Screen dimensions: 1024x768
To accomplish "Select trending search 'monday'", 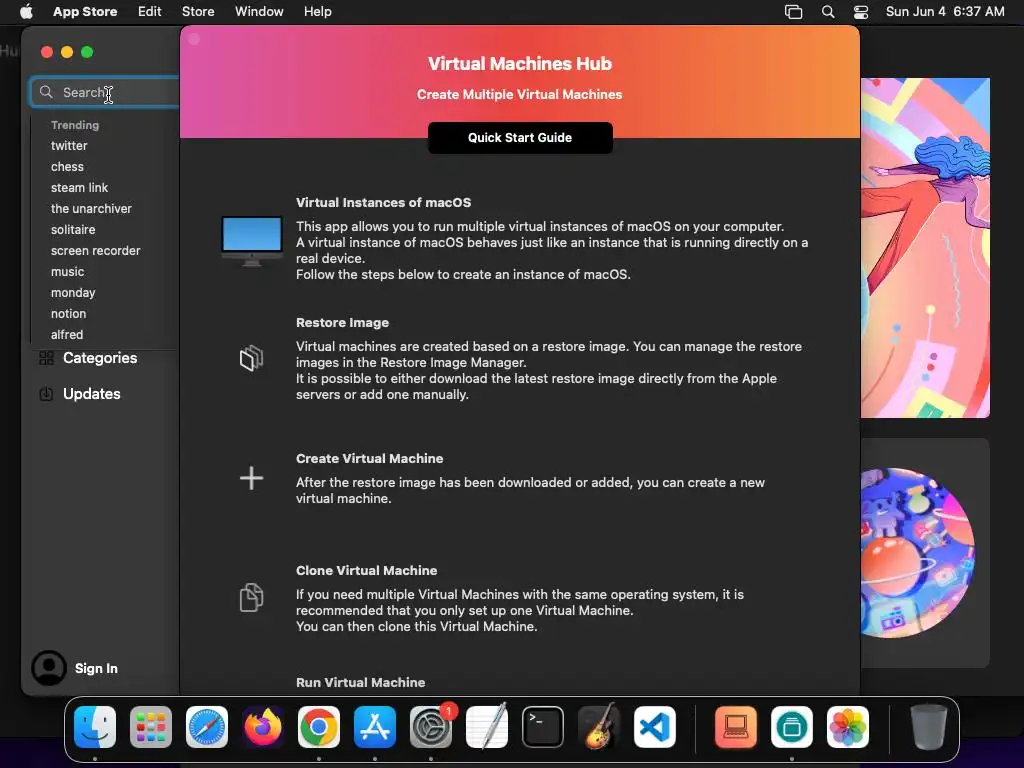I will click(x=73, y=293).
